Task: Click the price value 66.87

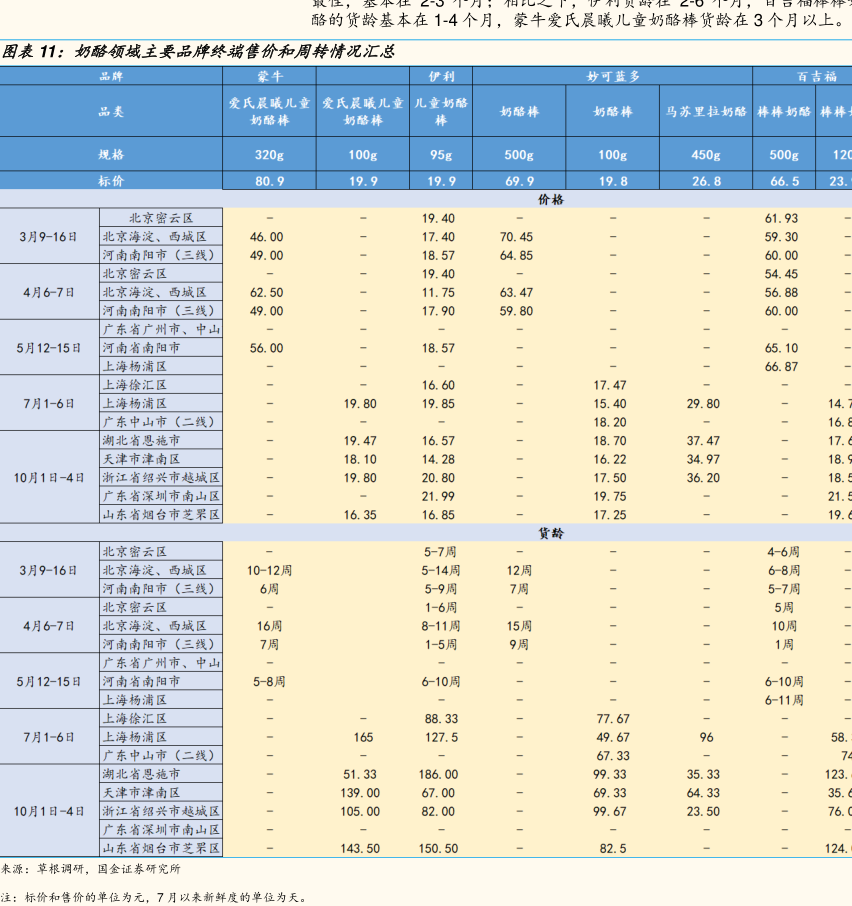Action: pyautogui.click(x=782, y=366)
